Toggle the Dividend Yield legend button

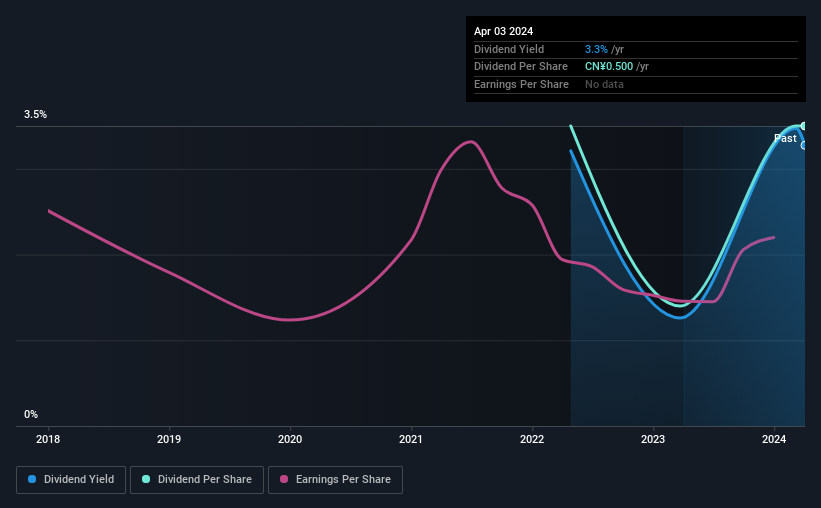click(x=71, y=480)
